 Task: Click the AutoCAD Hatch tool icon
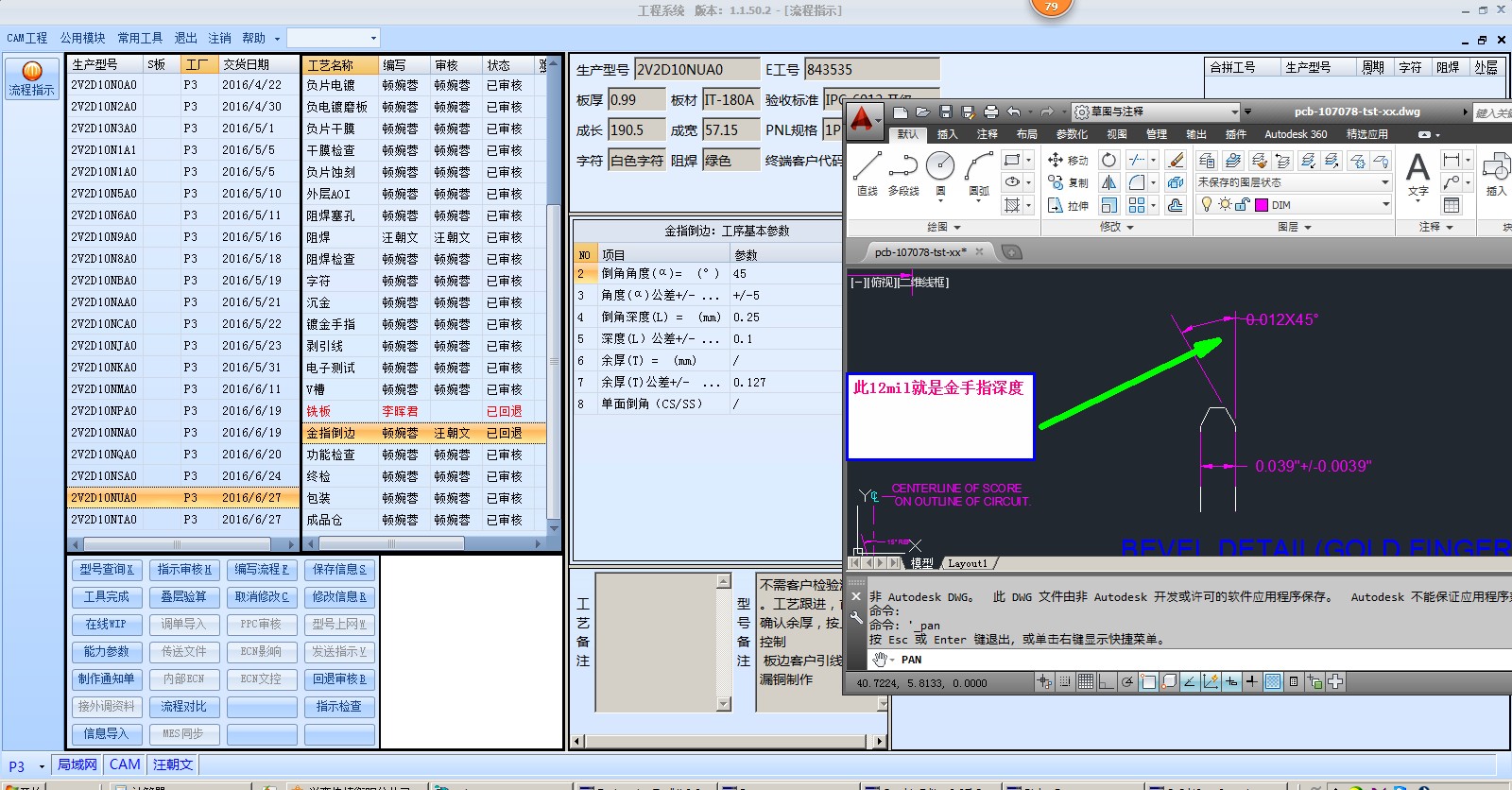pos(1012,205)
